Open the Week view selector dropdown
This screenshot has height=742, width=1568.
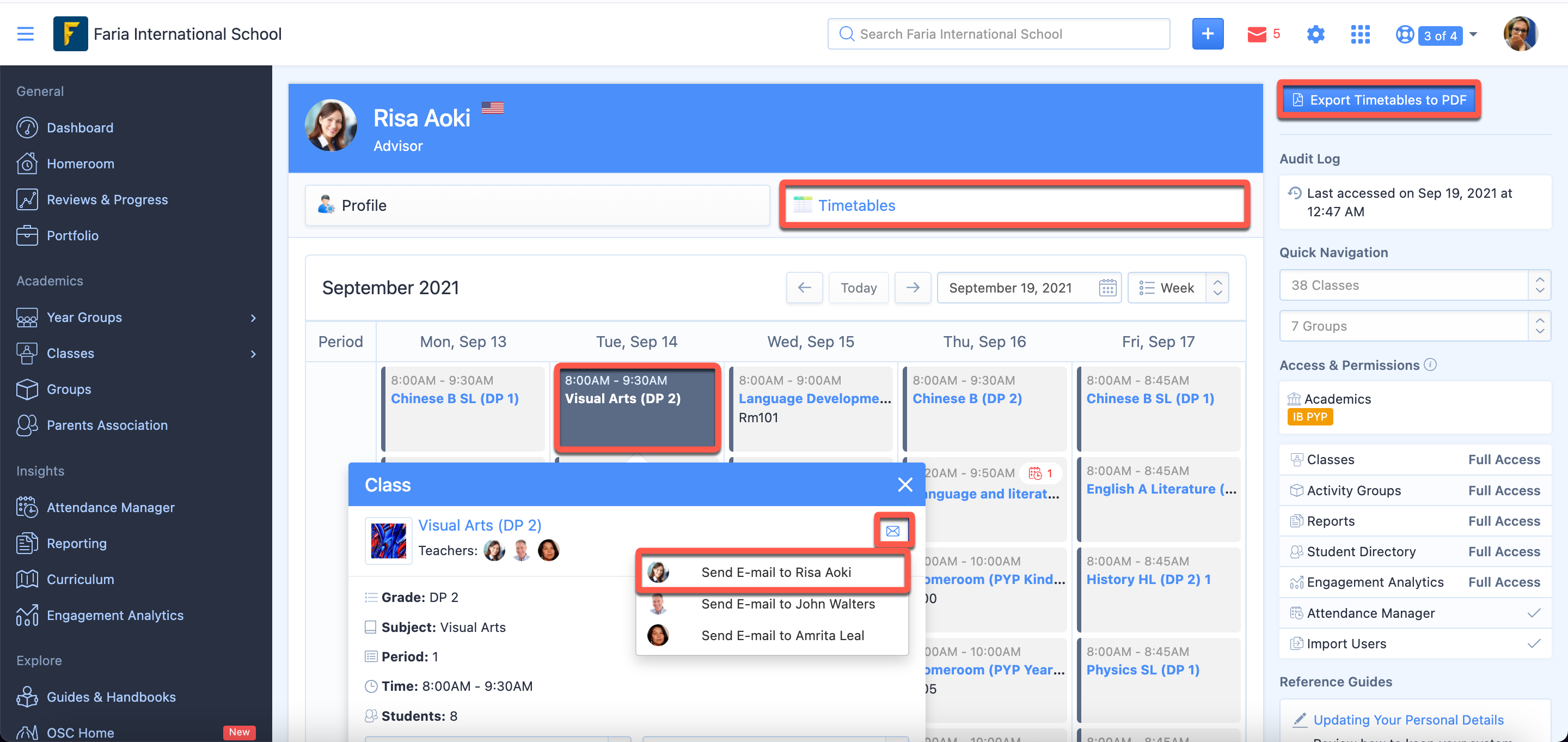point(1177,288)
